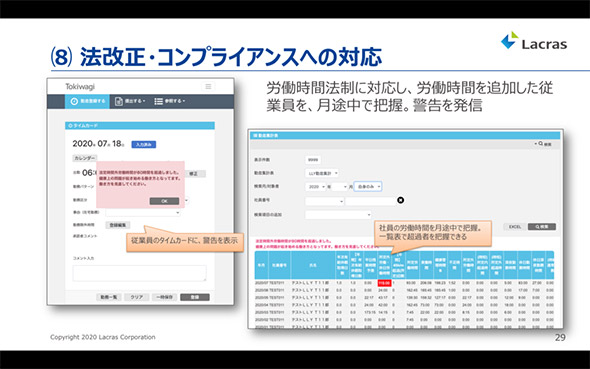The width and height of the screenshot is (590, 369).
Task: Open the year dropdown showing 2020
Action: (315, 187)
